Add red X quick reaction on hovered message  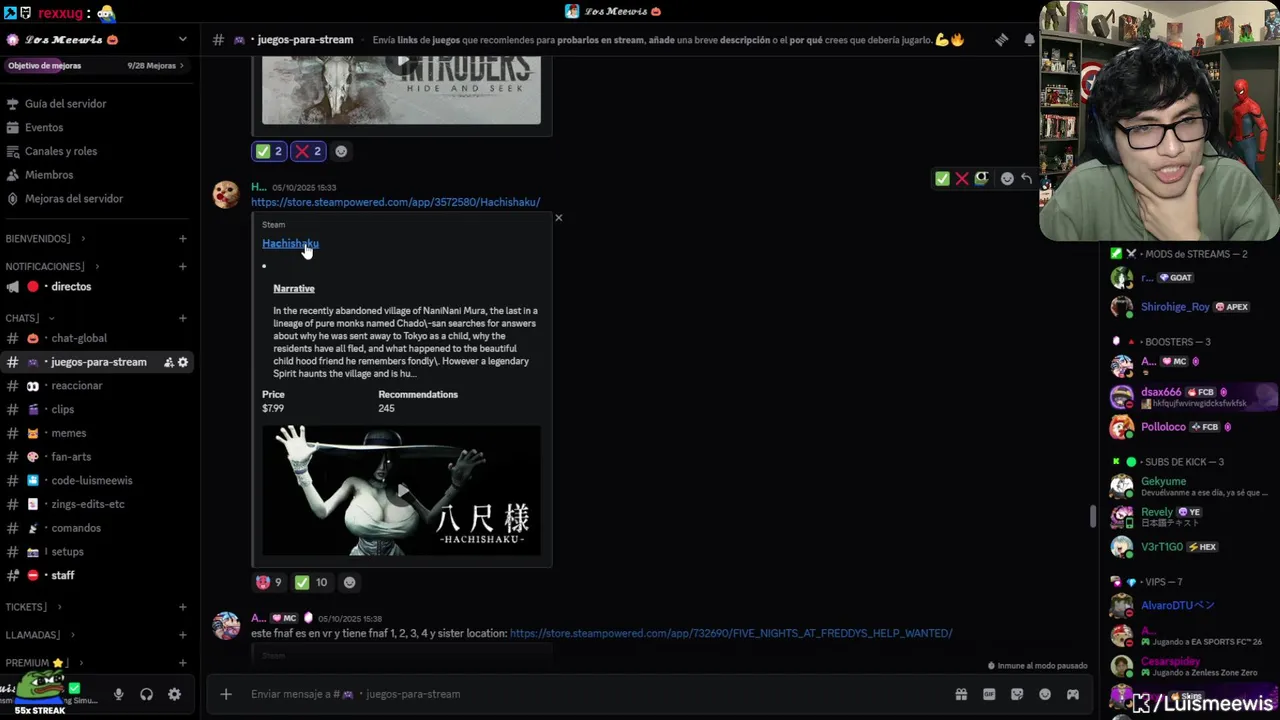pyautogui.click(x=962, y=179)
